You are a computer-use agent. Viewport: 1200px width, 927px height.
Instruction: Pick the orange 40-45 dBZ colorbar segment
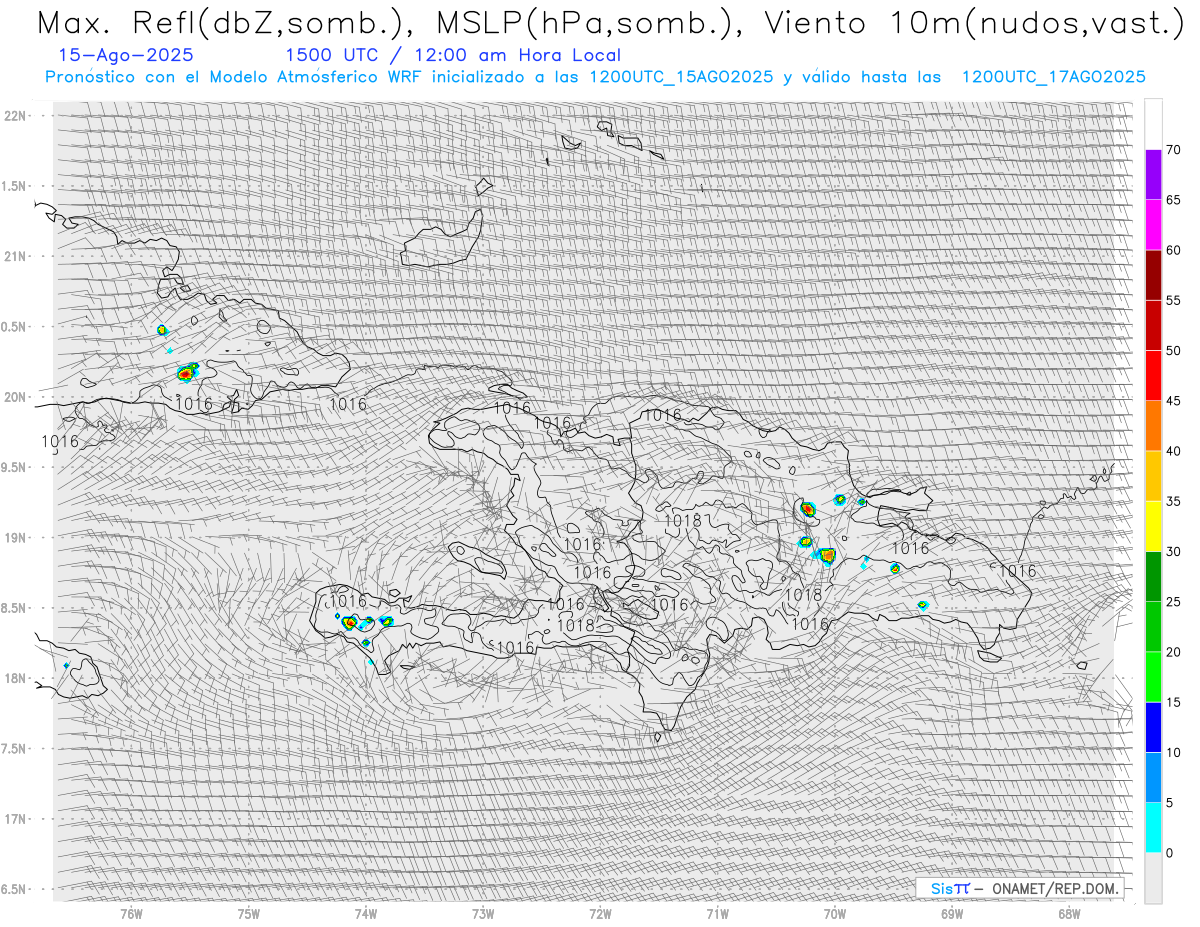point(1153,426)
